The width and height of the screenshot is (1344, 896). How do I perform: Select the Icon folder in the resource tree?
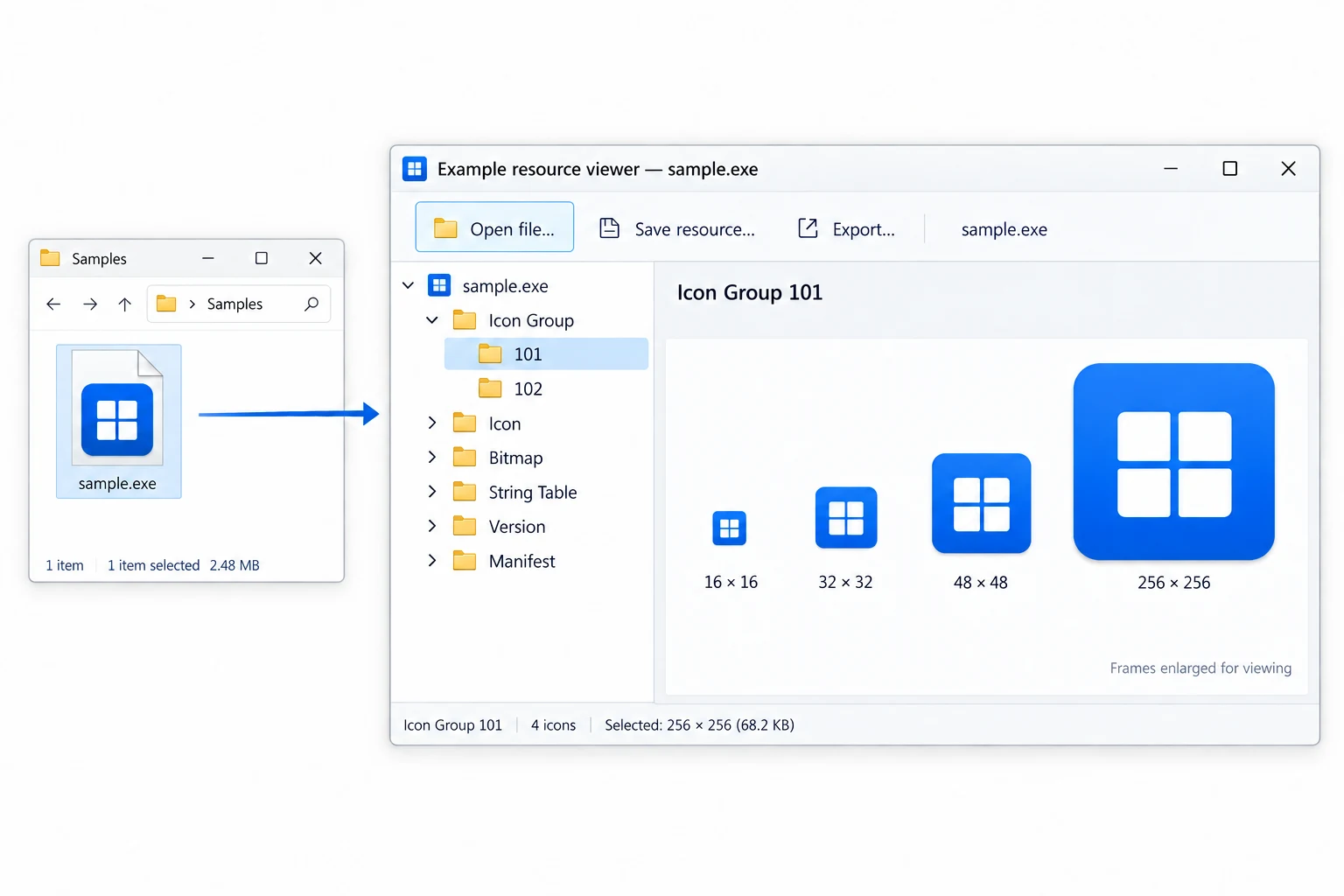point(486,423)
